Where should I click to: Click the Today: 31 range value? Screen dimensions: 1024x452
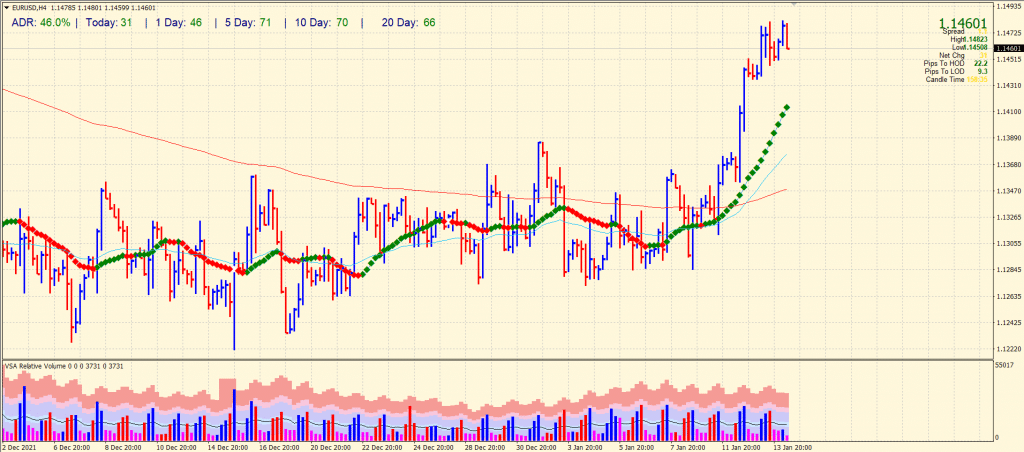(109, 23)
